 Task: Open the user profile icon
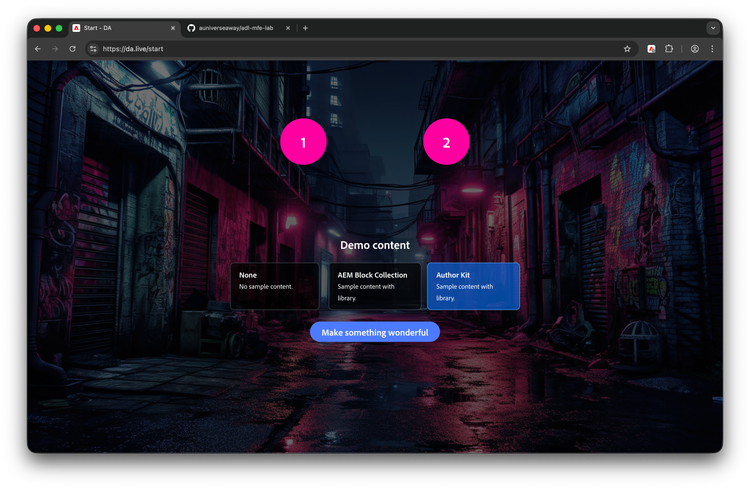coord(695,48)
